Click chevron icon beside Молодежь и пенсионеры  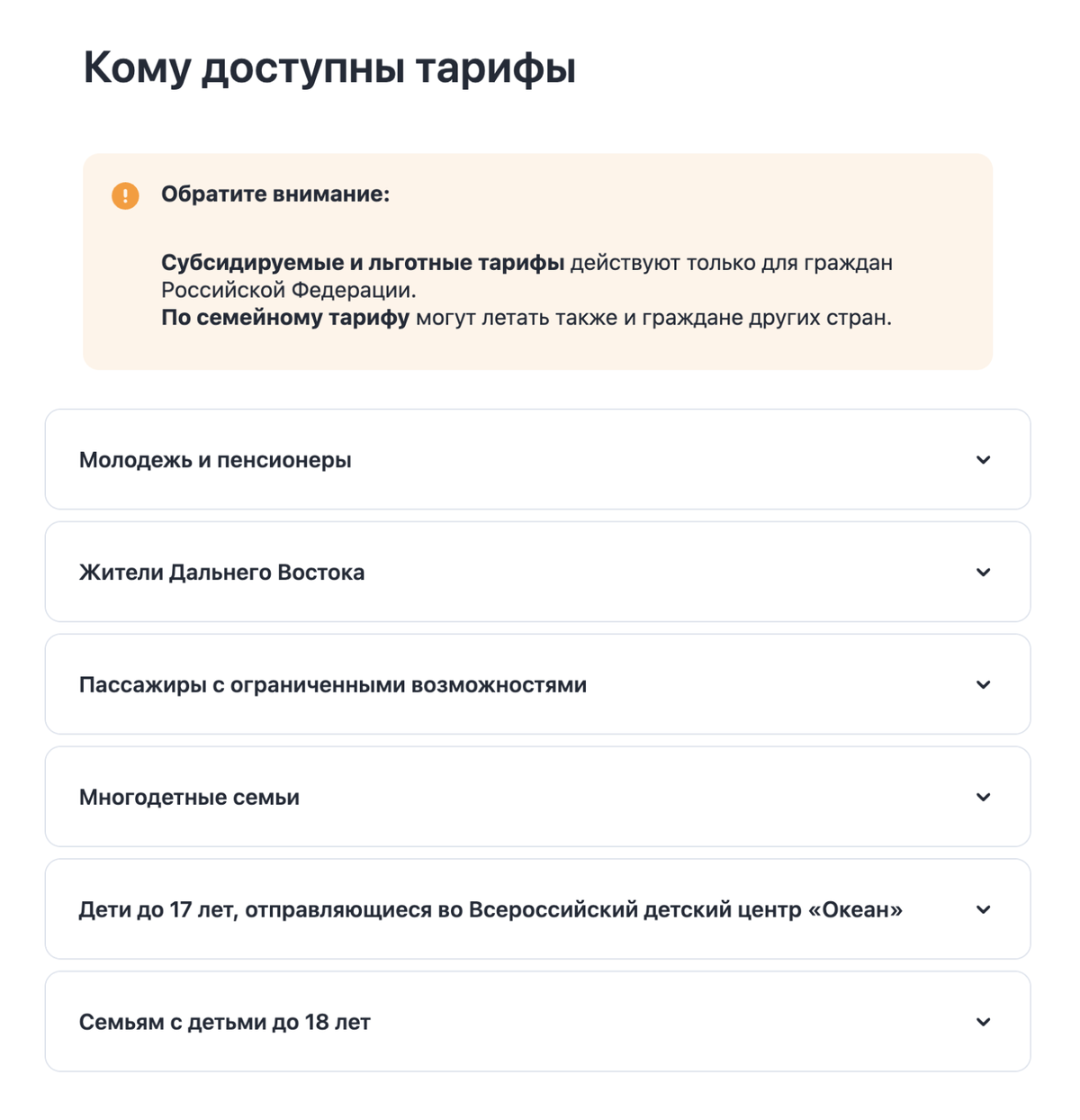pos(984,460)
